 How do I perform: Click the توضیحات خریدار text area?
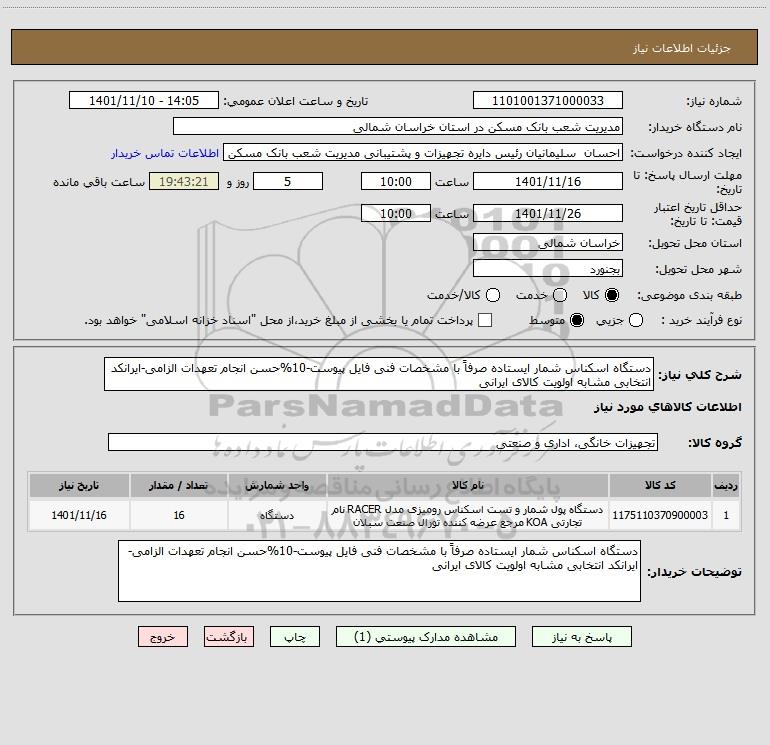click(x=379, y=571)
